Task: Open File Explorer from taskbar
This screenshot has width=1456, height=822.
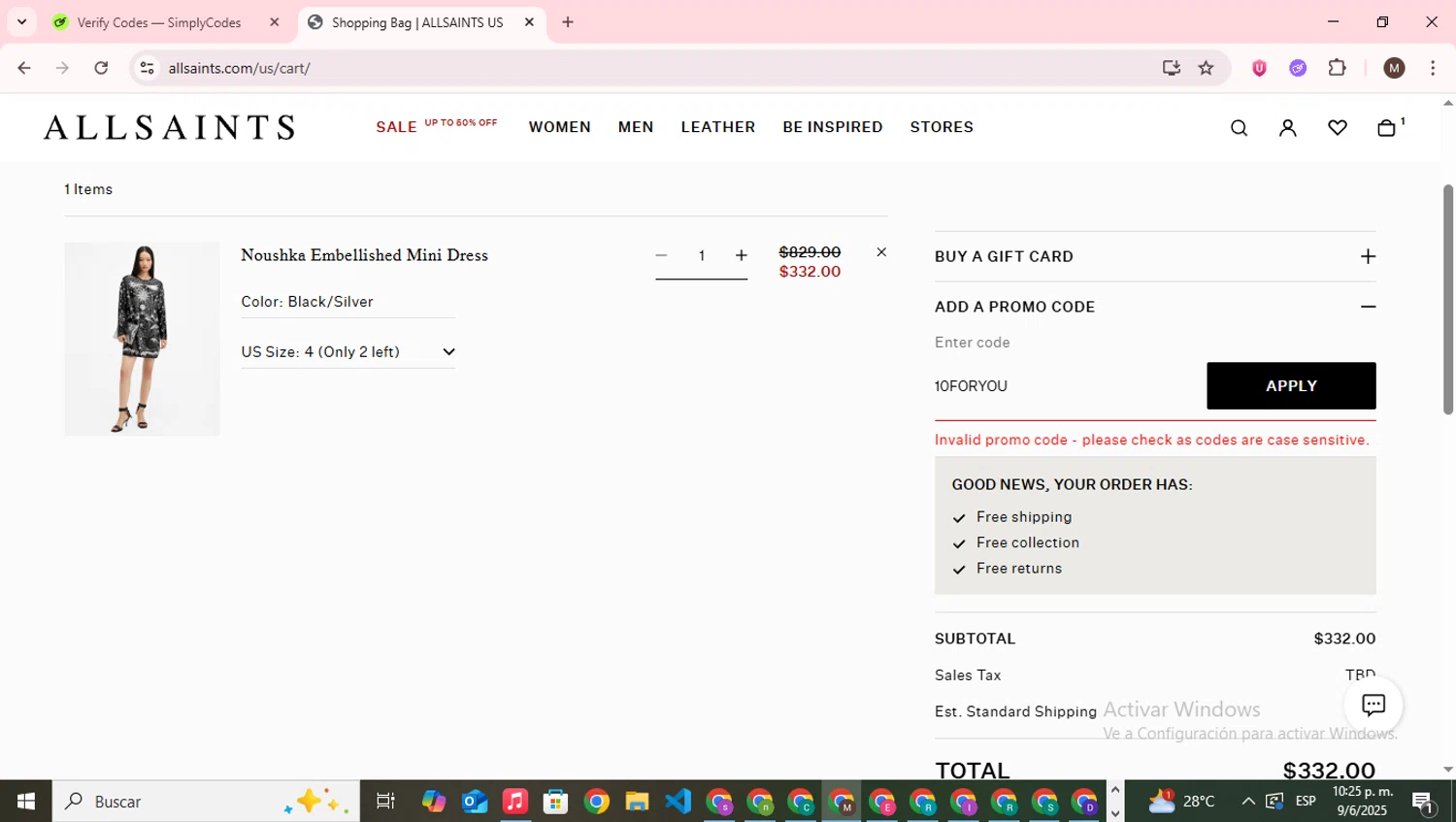Action: pos(637,801)
